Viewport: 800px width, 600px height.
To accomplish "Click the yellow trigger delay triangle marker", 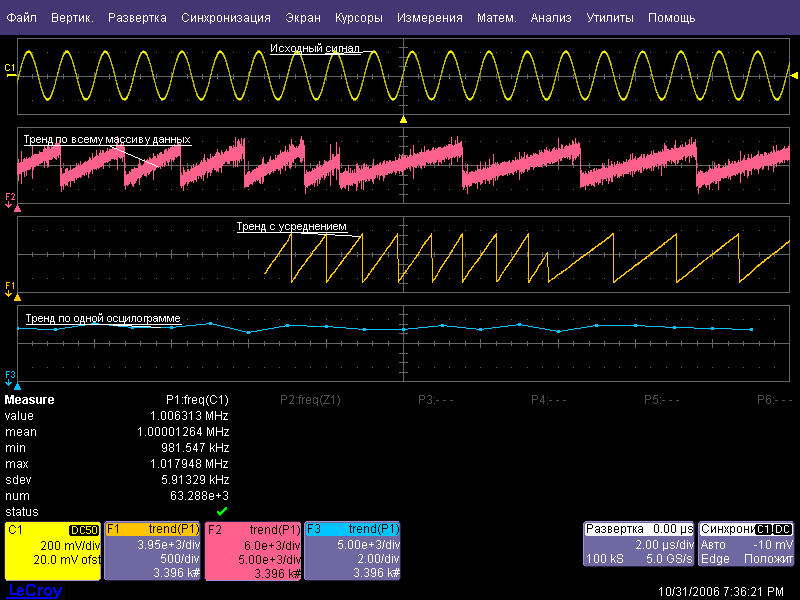I will [x=403, y=119].
